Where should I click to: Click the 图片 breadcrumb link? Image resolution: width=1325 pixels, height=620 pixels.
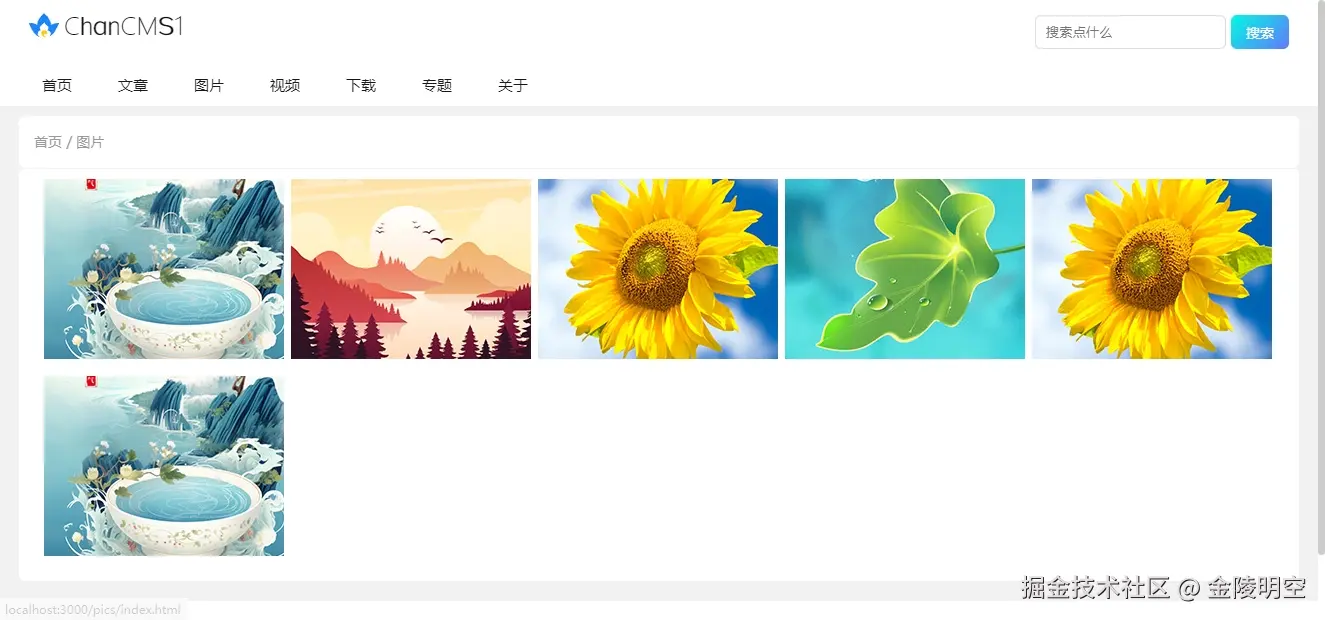click(x=90, y=142)
